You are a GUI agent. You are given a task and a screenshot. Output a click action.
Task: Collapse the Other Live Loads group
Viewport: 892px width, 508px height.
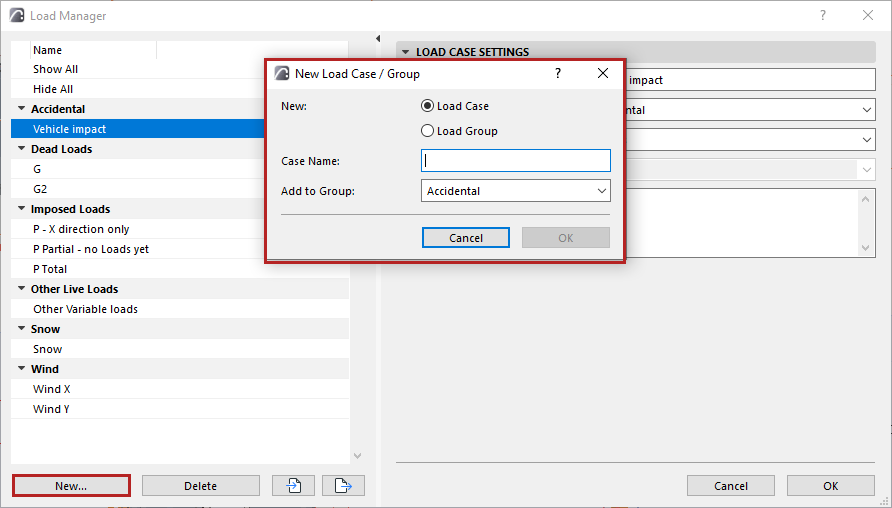tap(22, 288)
